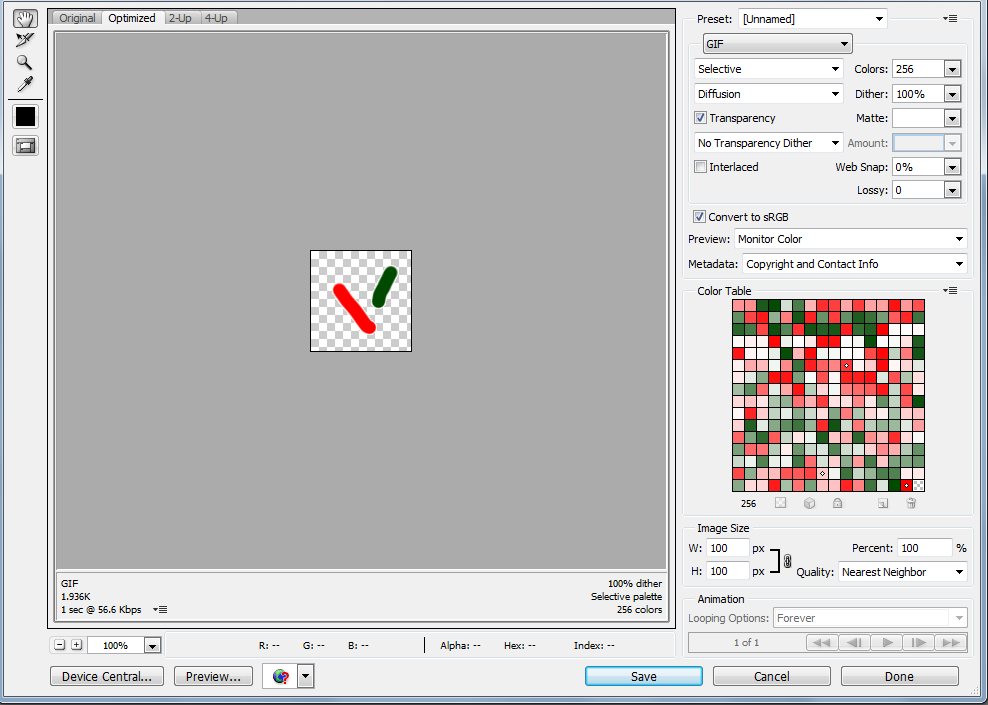Click zoom out minus button
This screenshot has width=988, height=705.
pos(60,645)
